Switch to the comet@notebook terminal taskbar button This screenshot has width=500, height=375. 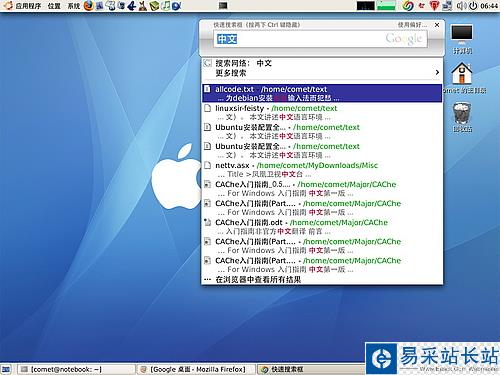[76, 369]
